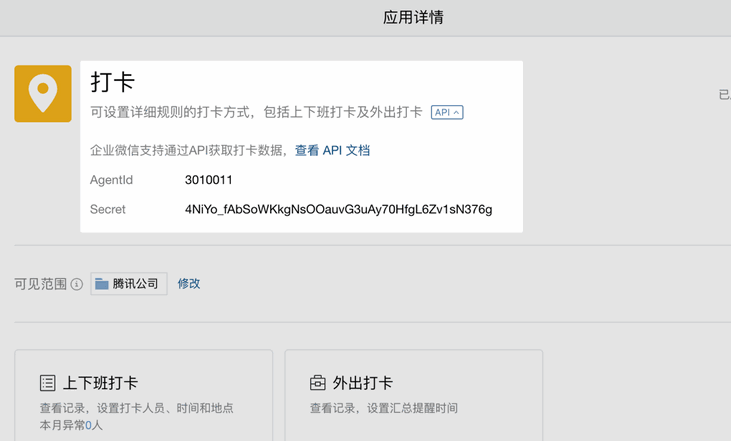Click the briefcase icon next to 外出打卡

(x=318, y=383)
